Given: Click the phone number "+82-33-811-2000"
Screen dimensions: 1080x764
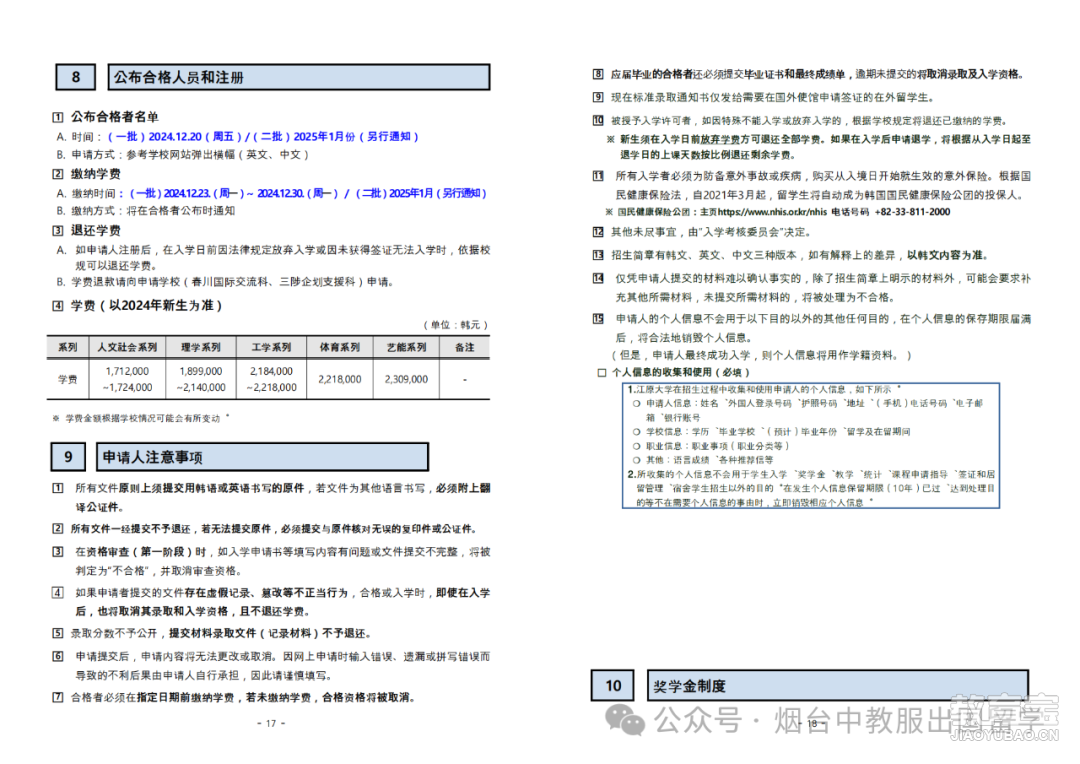Looking at the screenshot, I should tap(913, 211).
